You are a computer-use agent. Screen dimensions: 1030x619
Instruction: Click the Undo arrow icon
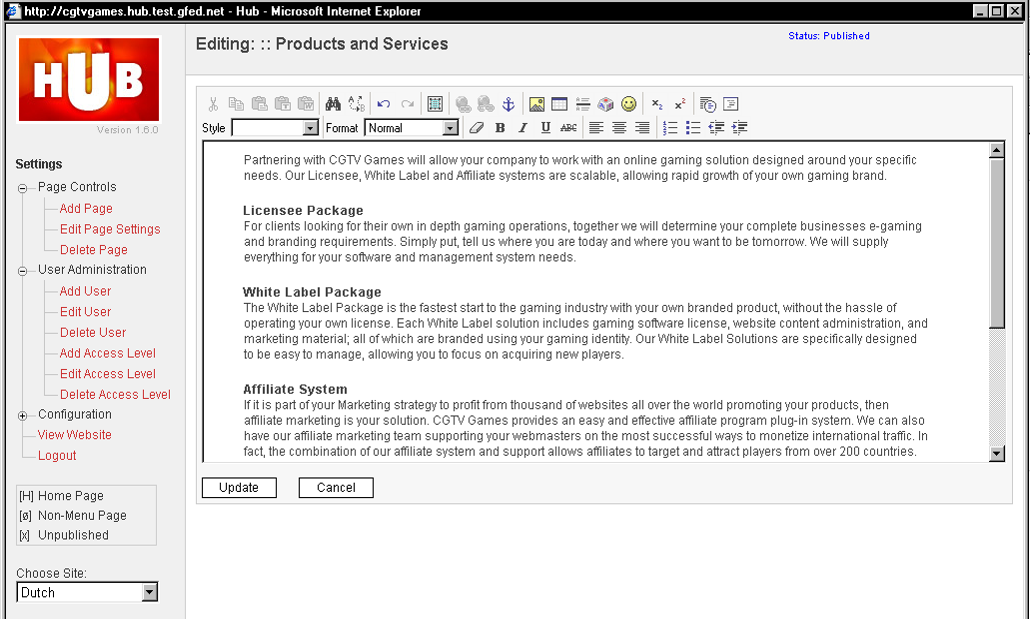pos(384,104)
